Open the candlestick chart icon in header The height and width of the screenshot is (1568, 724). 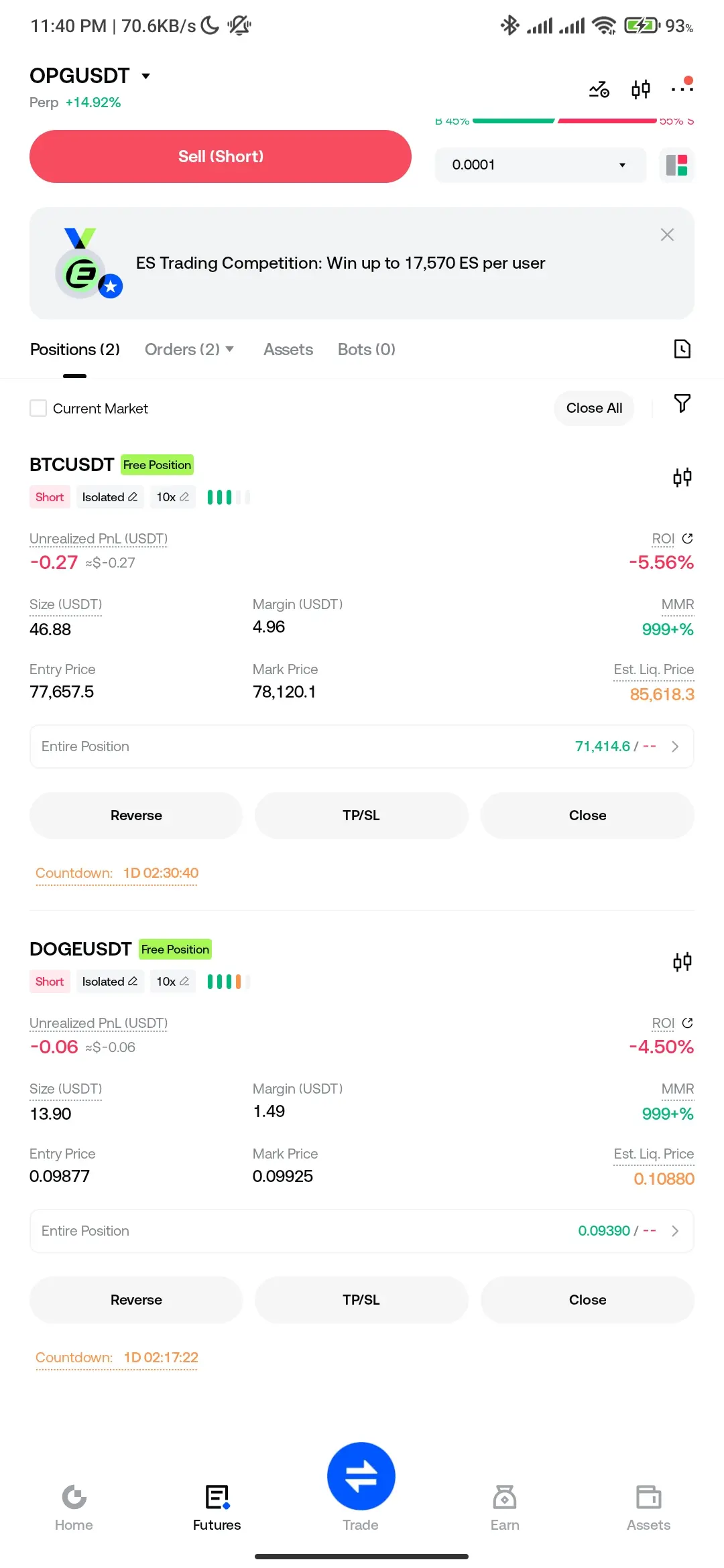click(x=641, y=89)
